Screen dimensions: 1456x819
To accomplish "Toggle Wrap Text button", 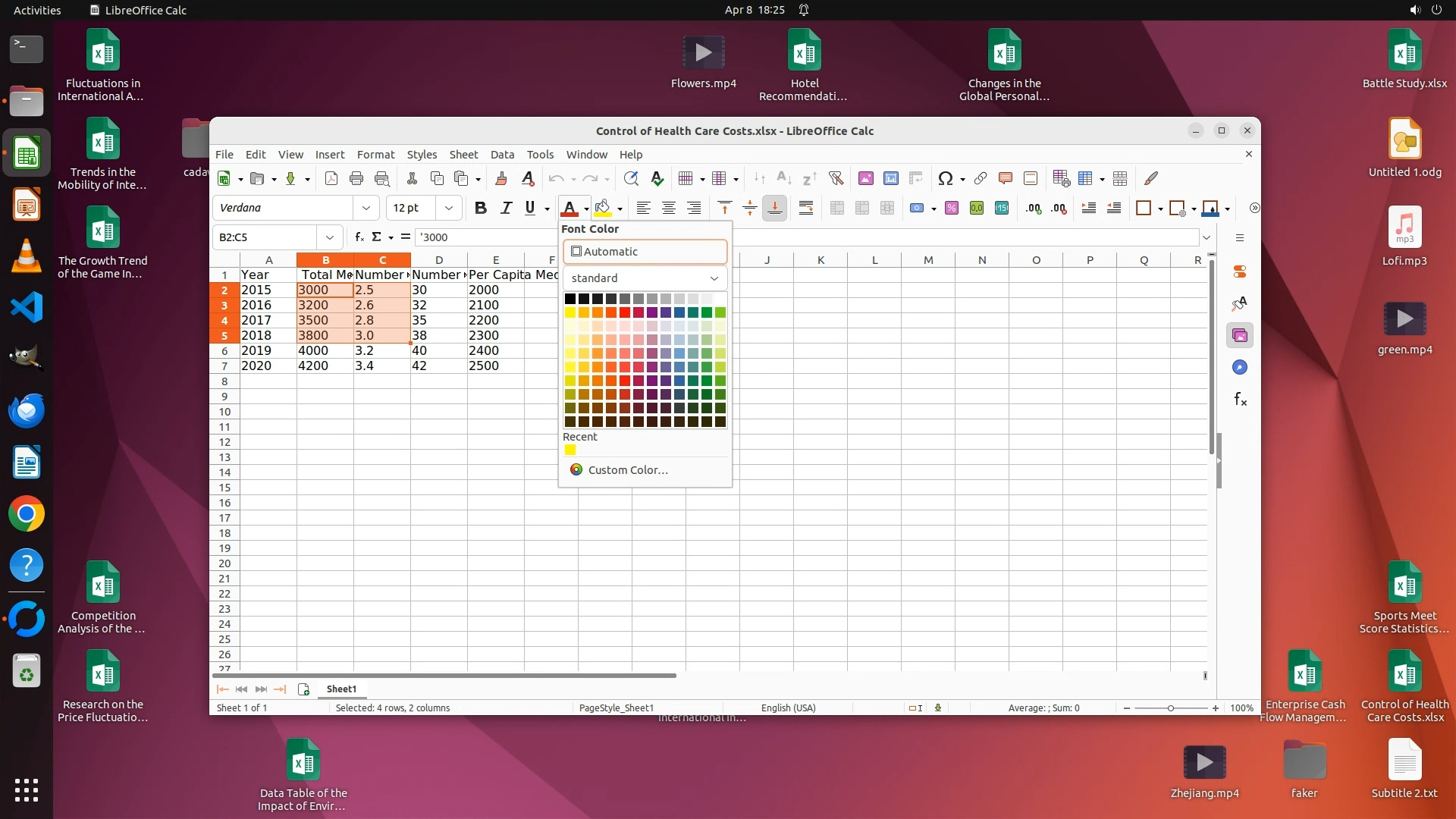I will pyautogui.click(x=806, y=209).
